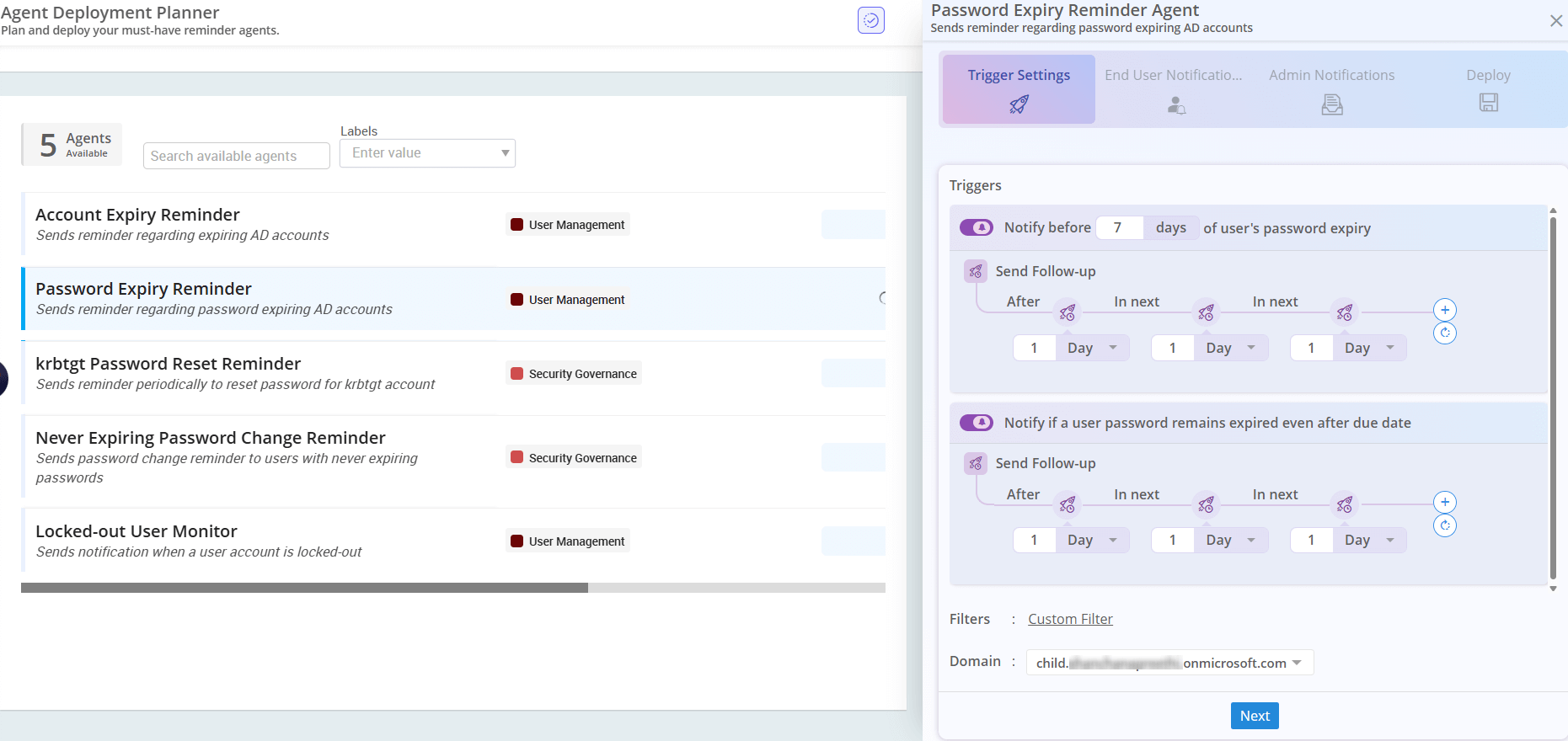Click action button on Never Expiring Password row
This screenshot has height=741, width=1568.
pyautogui.click(x=853, y=457)
